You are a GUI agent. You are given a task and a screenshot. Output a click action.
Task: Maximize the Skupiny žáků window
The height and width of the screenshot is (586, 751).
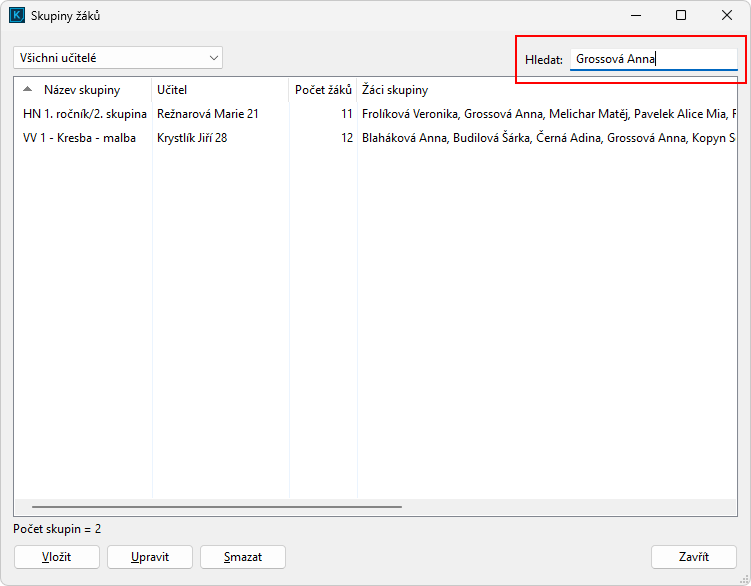coord(681,16)
